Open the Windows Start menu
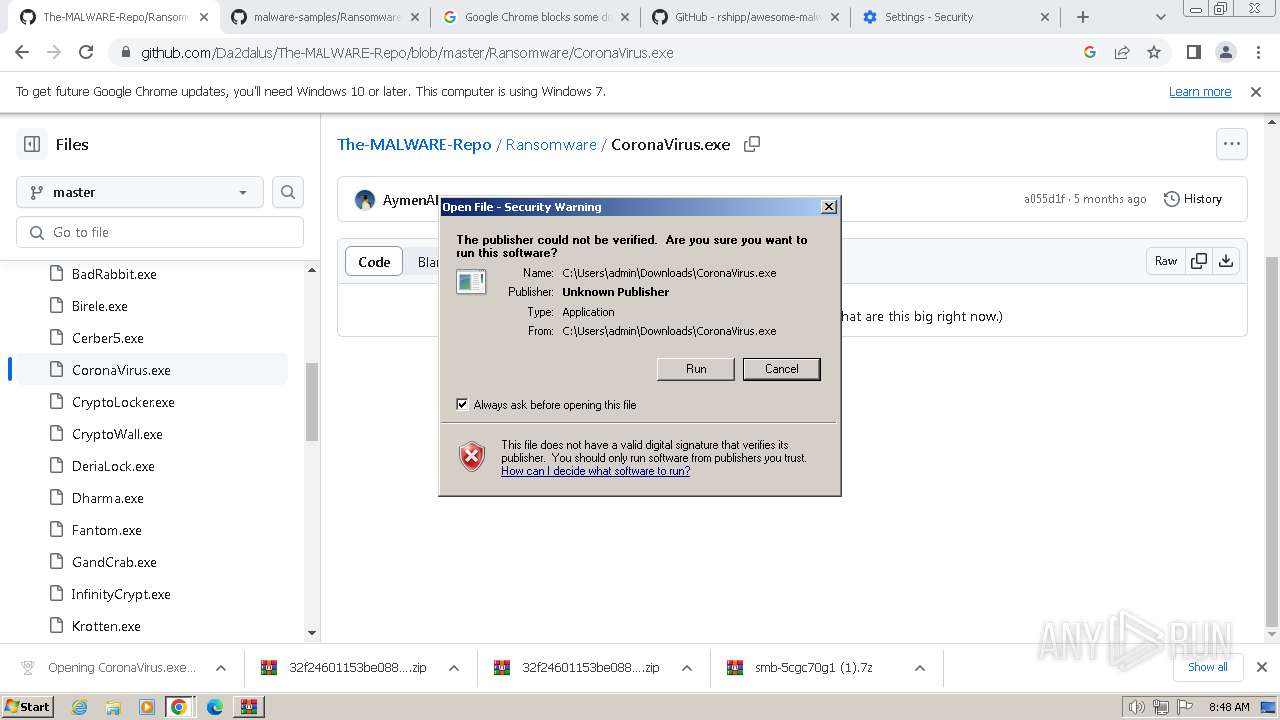 point(27,706)
